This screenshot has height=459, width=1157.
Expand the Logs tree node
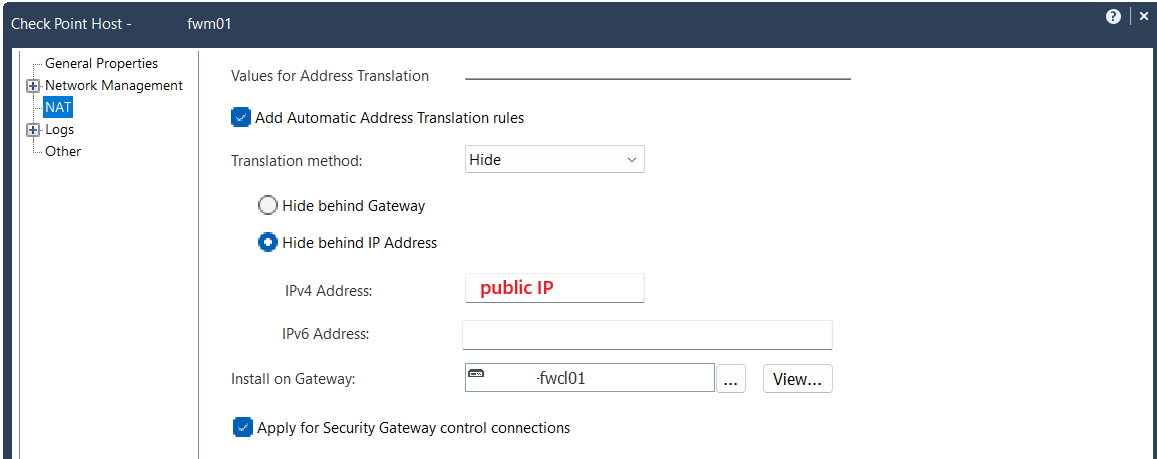(x=32, y=130)
